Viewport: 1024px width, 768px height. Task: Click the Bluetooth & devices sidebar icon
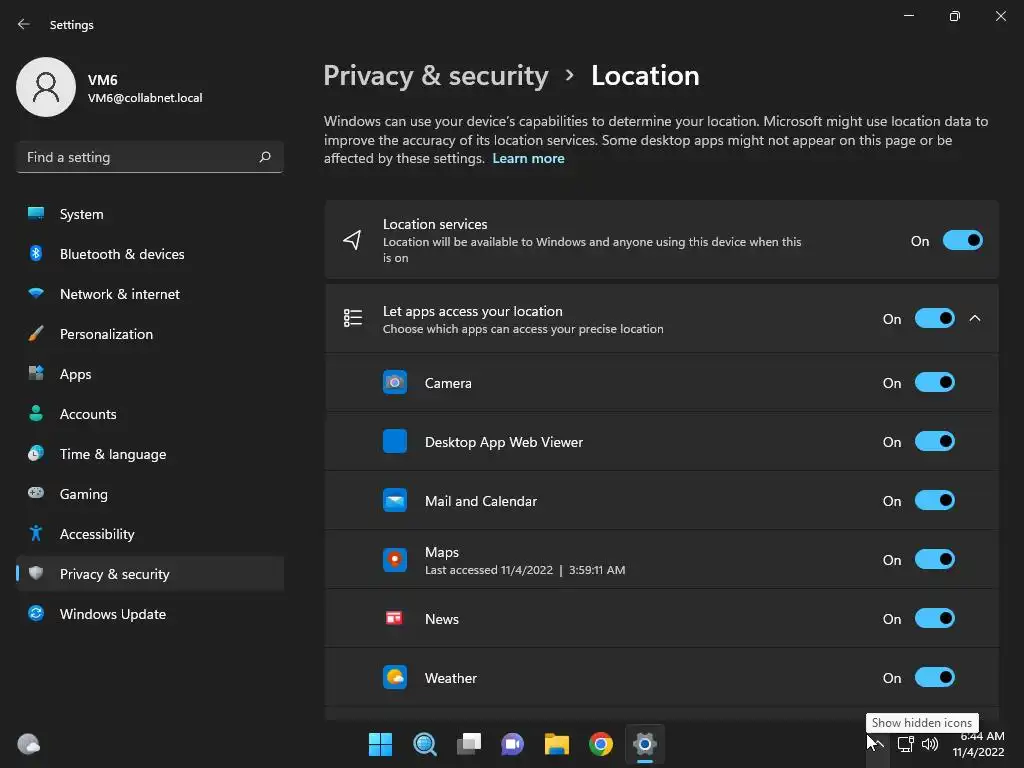(36, 254)
